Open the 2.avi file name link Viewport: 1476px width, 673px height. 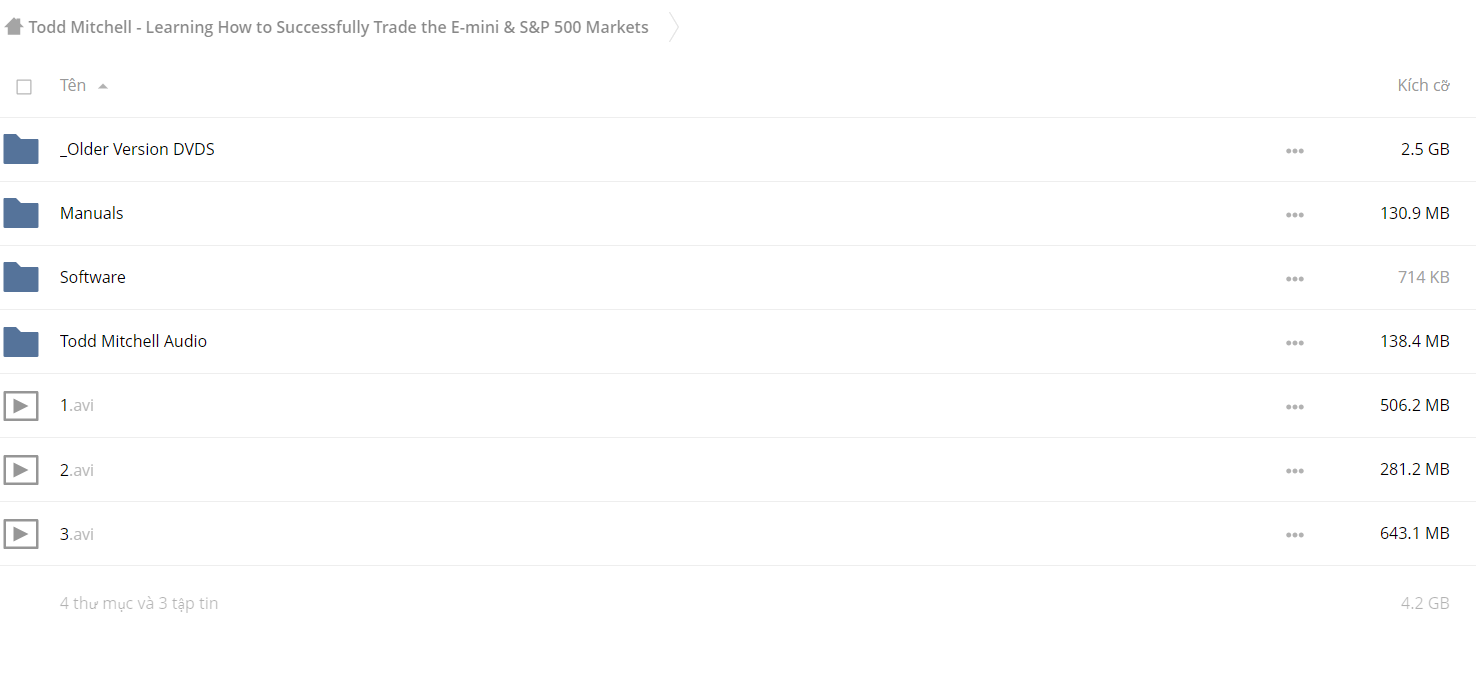[x=77, y=469]
